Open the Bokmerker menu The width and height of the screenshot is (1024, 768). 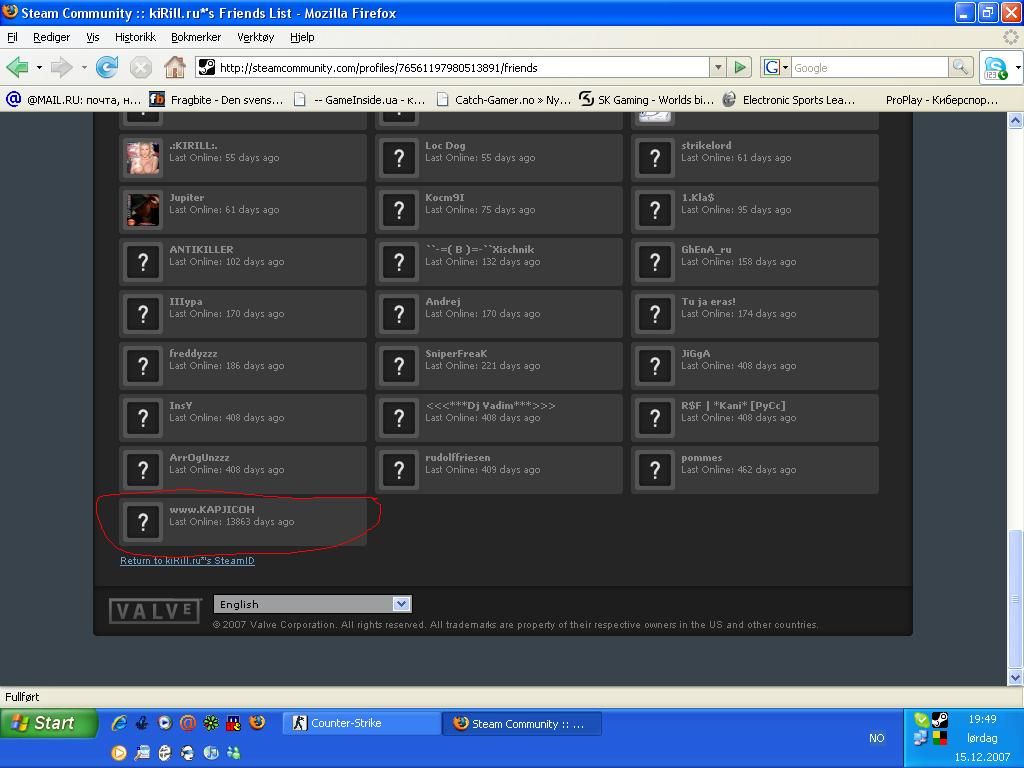tap(196, 37)
